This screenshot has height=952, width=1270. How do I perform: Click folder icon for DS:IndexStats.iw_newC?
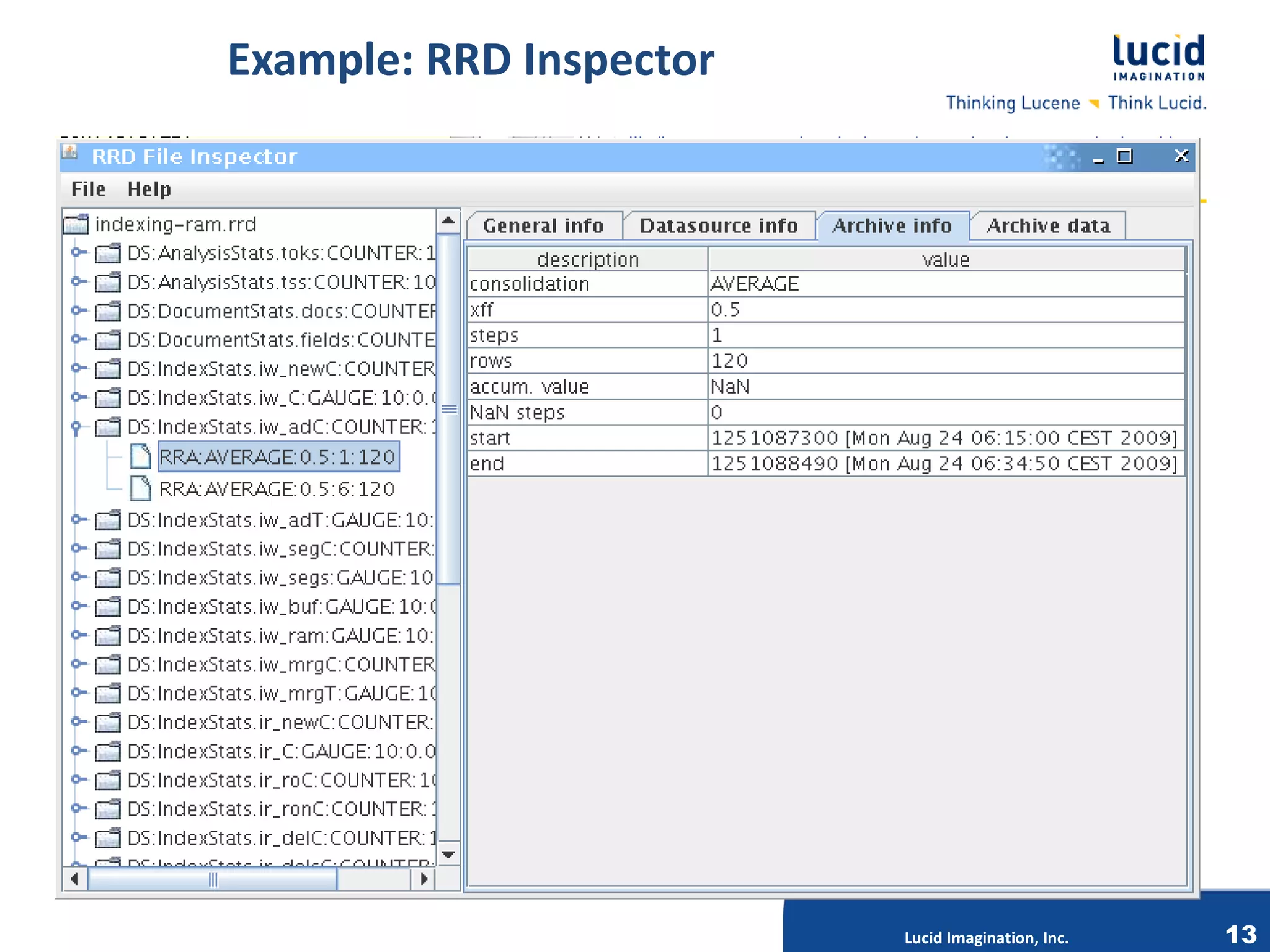(x=108, y=369)
